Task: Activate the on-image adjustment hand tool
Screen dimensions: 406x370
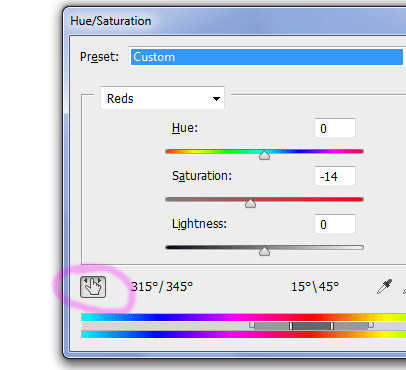Action: [x=93, y=287]
